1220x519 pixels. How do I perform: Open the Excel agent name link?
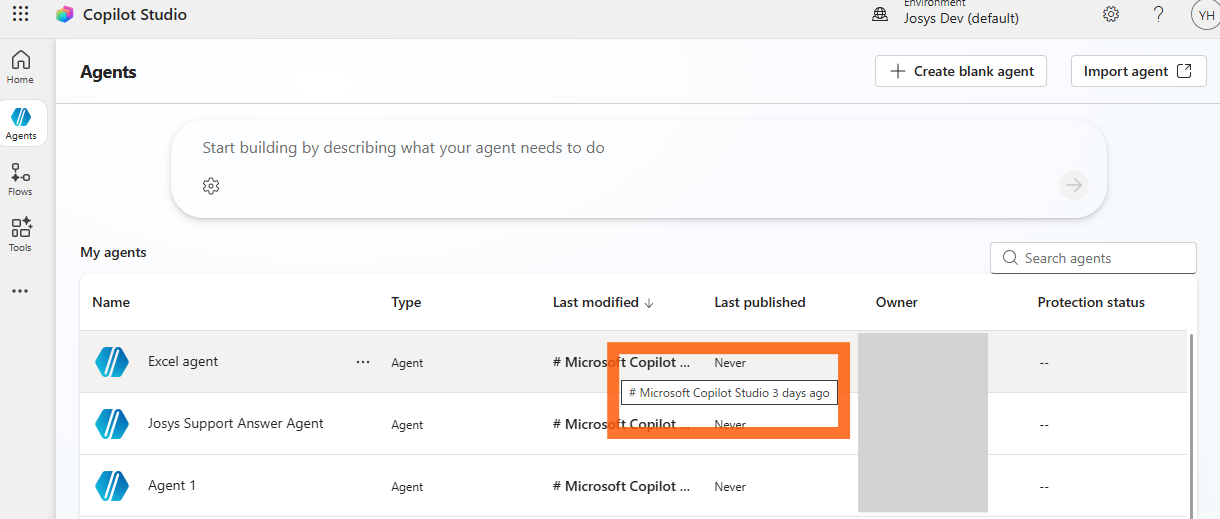point(183,361)
